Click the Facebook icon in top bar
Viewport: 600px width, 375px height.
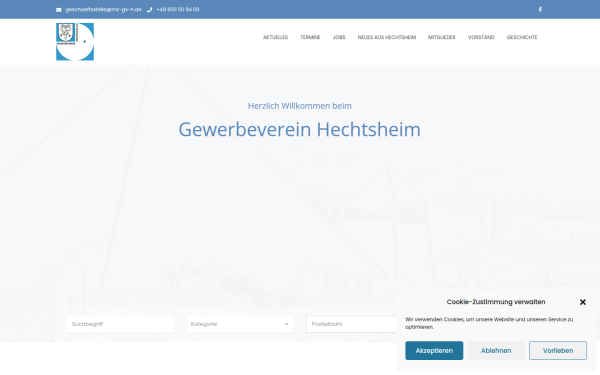coord(540,9)
